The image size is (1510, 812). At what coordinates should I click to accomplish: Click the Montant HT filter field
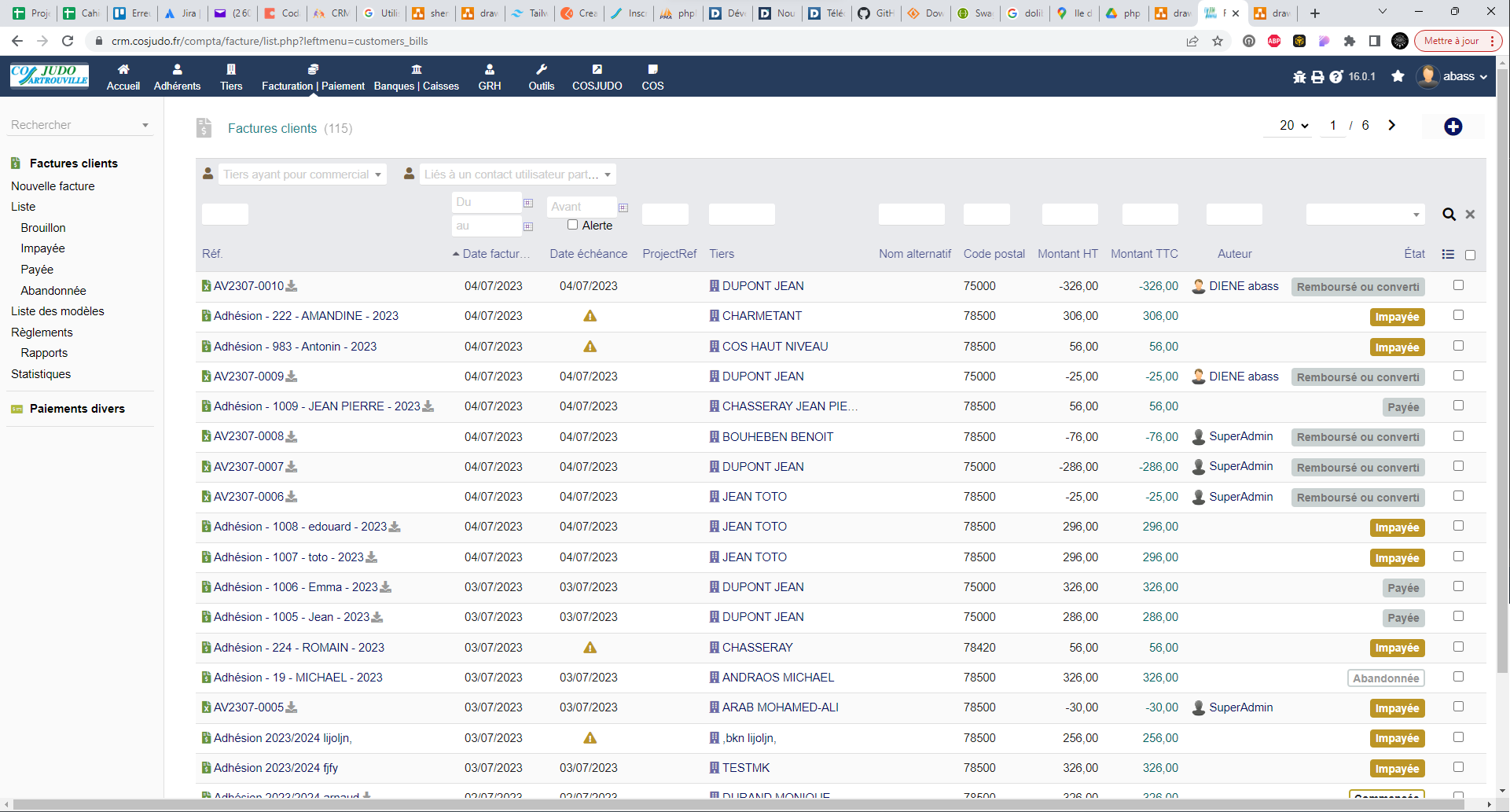coord(1069,214)
